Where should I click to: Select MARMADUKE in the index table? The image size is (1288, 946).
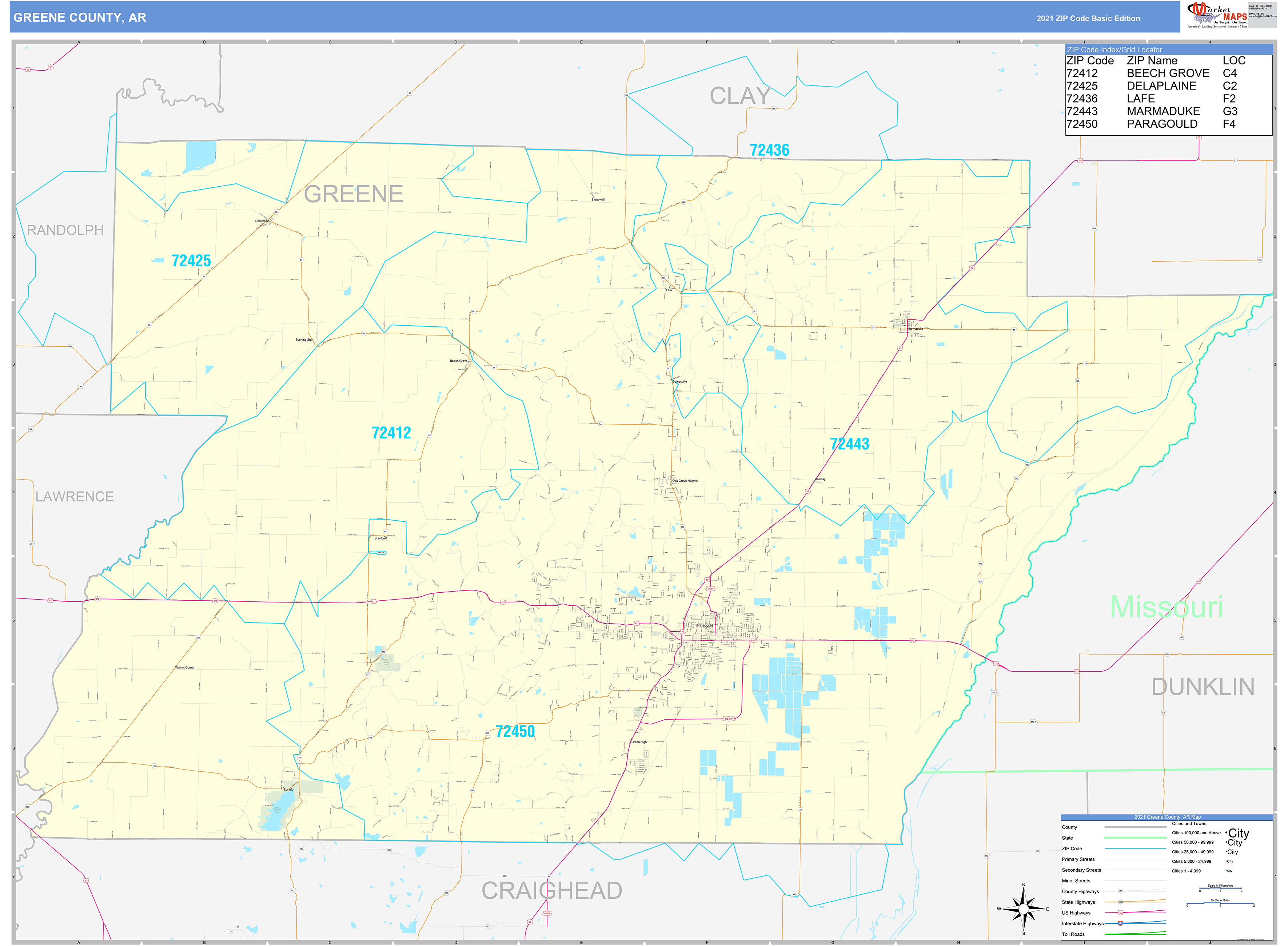click(1163, 111)
